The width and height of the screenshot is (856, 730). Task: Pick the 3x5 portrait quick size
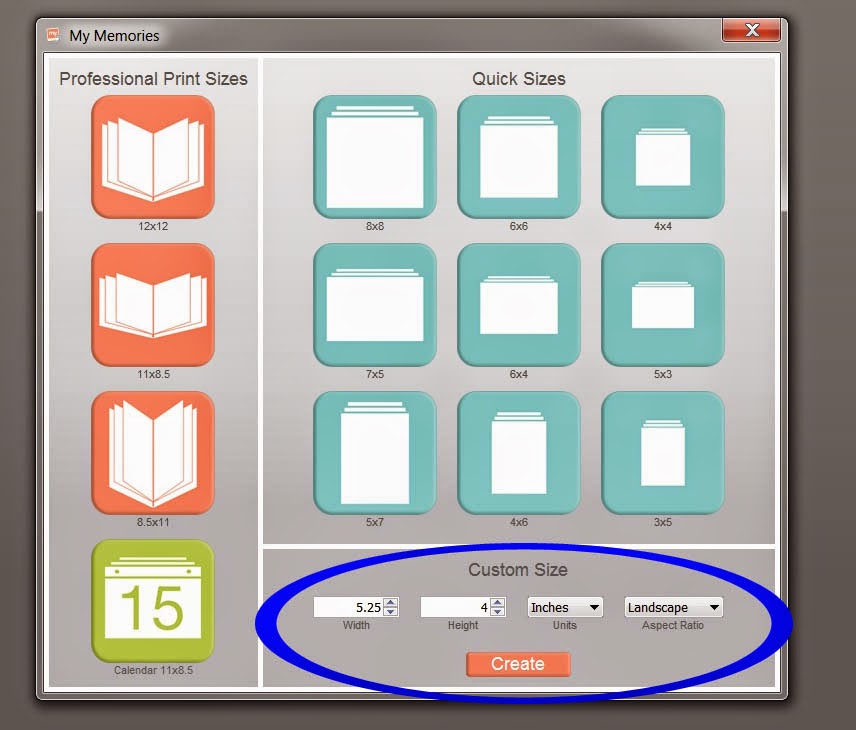(663, 453)
